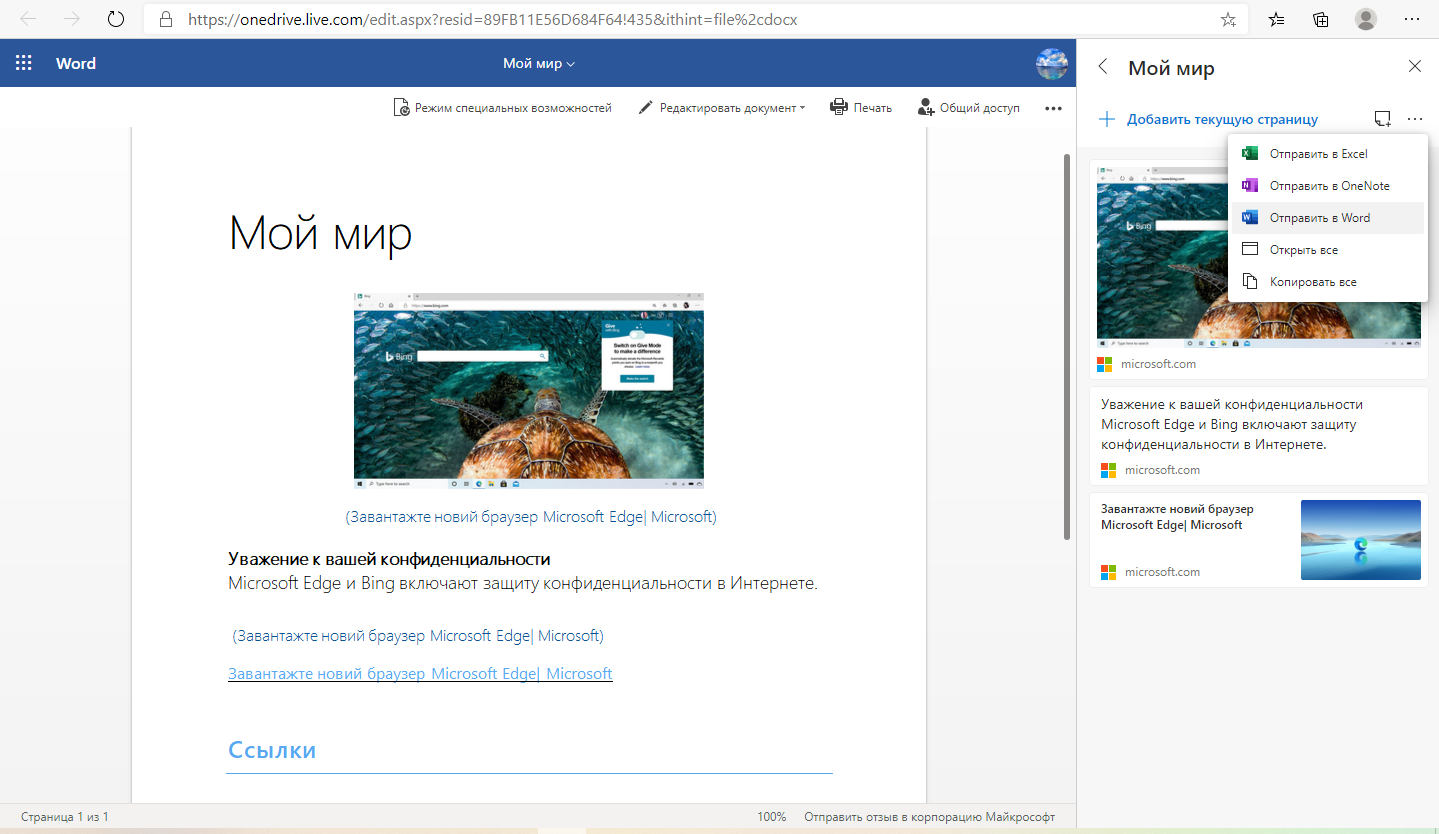Screen dimensions: 1439x834
Task: Open the turtle image card in Collections
Action: pyautogui.click(x=1258, y=269)
